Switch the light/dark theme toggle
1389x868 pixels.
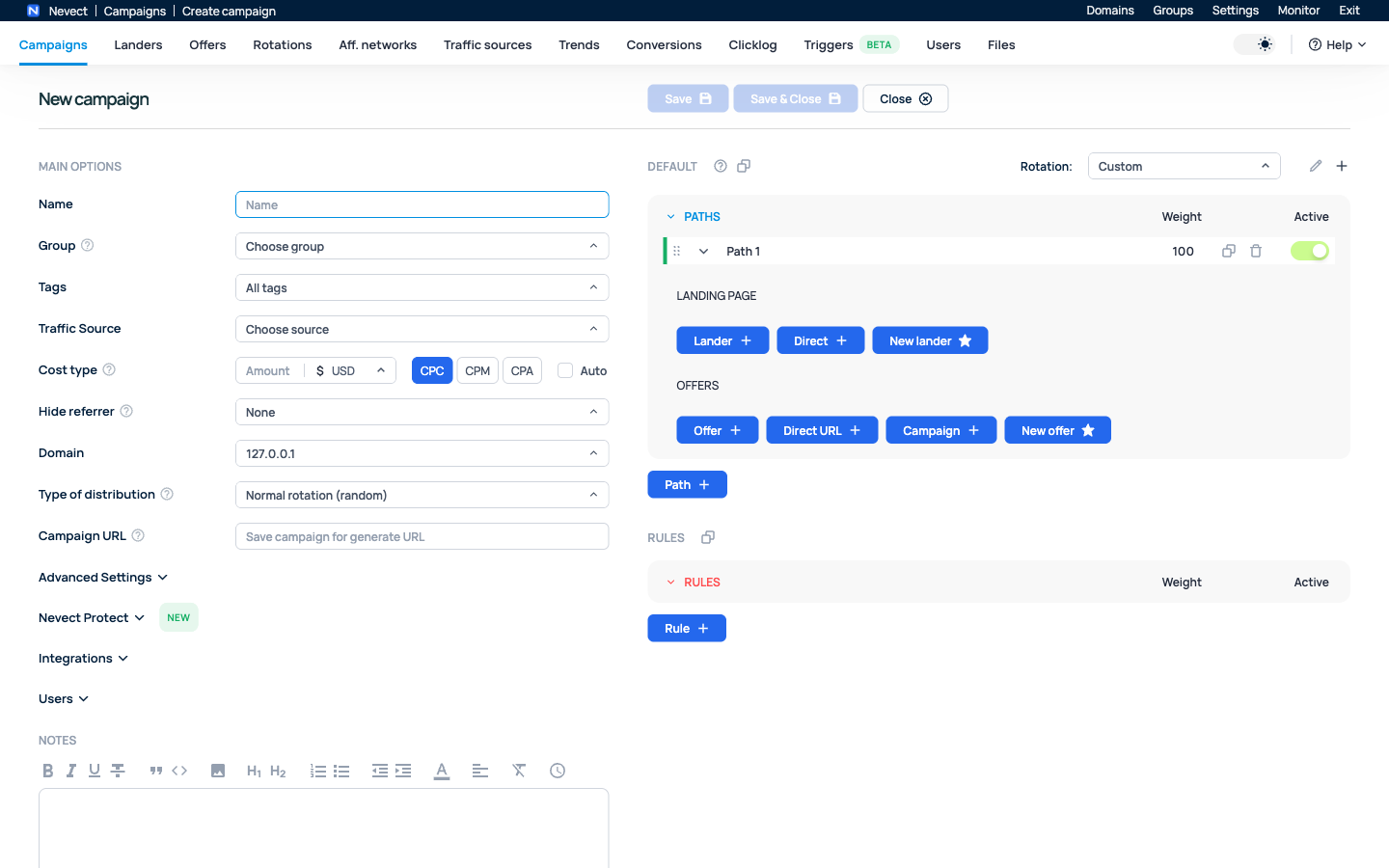(1255, 44)
